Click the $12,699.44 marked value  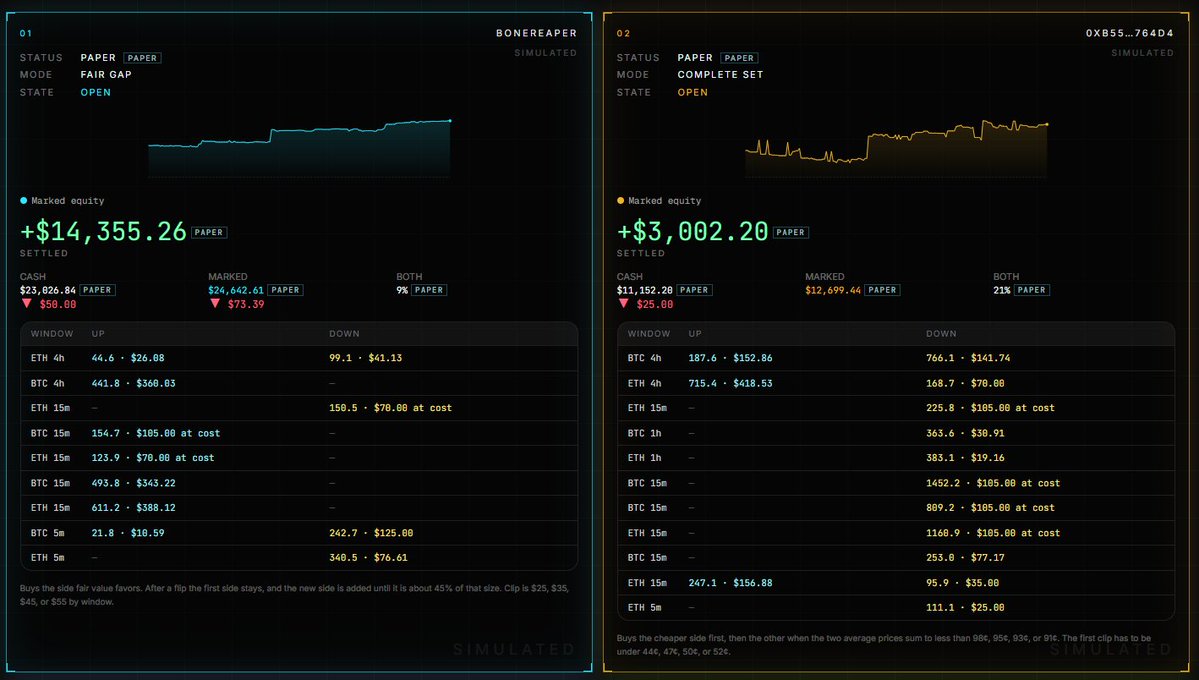point(833,290)
